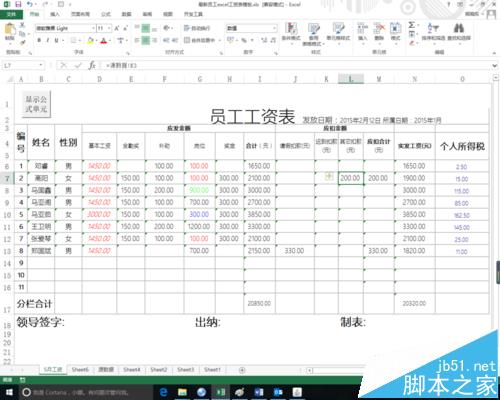The height and width of the screenshot is (400, 500).
Task: Switch to the Sheet4 worksheet tab
Action: click(x=132, y=370)
